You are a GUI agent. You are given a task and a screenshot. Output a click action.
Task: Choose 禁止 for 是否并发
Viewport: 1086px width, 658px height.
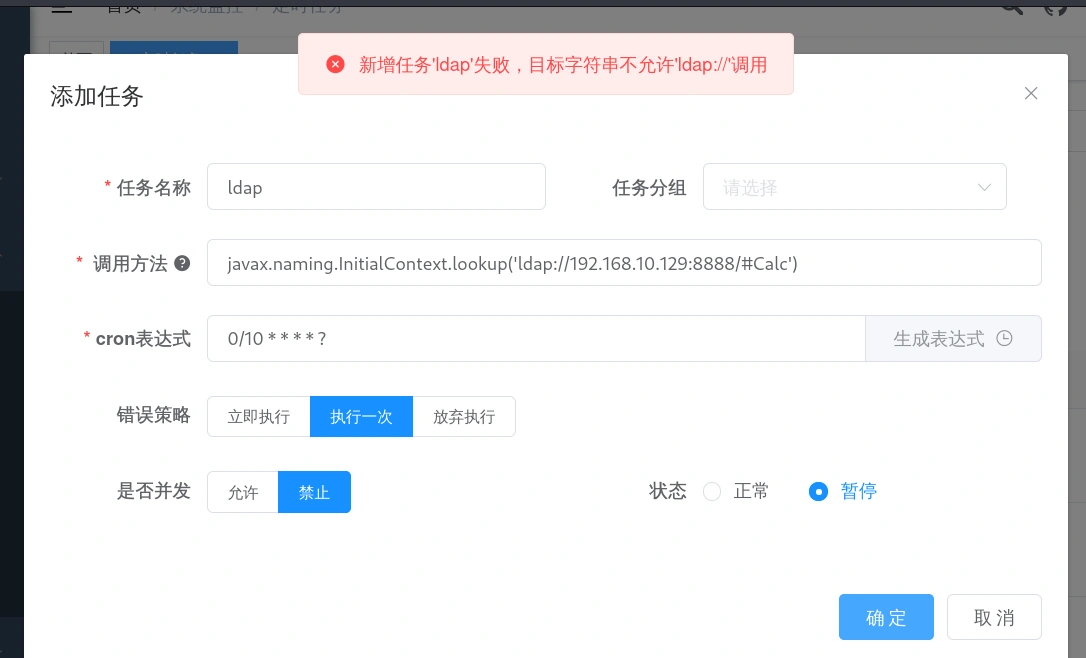point(314,492)
